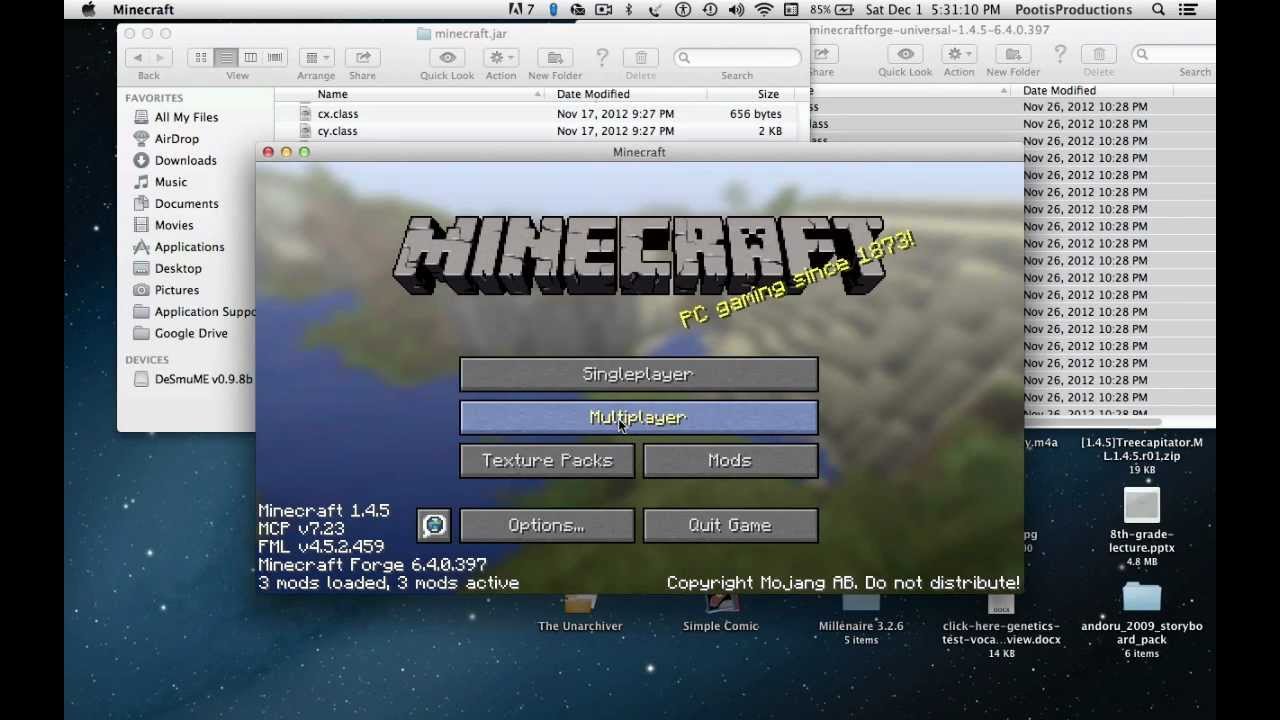Click the Search field in minecraft.jar window

tap(737, 58)
